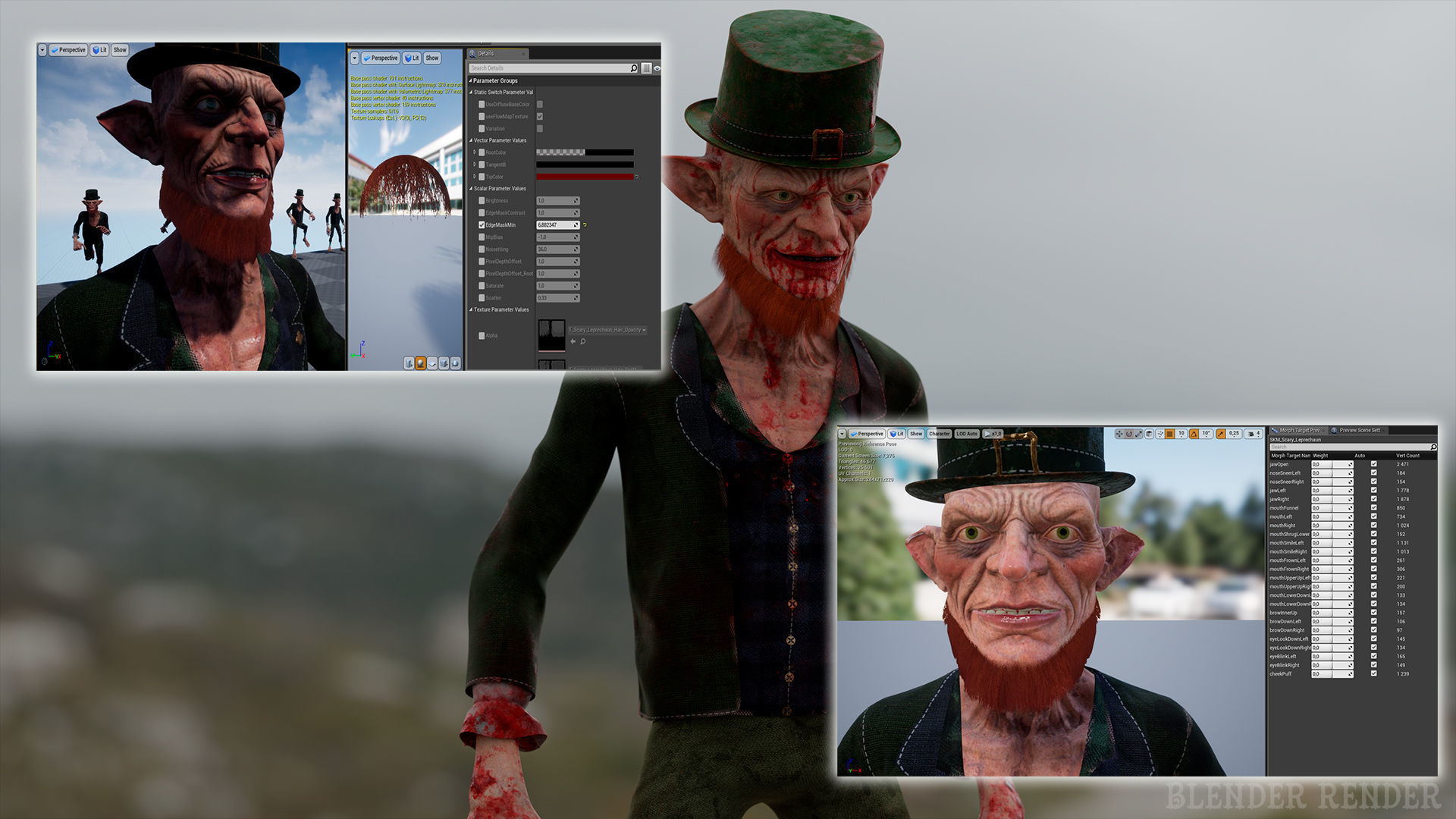Switch to Preview Scene Settings tab
The height and width of the screenshot is (819, 1456).
1358,430
